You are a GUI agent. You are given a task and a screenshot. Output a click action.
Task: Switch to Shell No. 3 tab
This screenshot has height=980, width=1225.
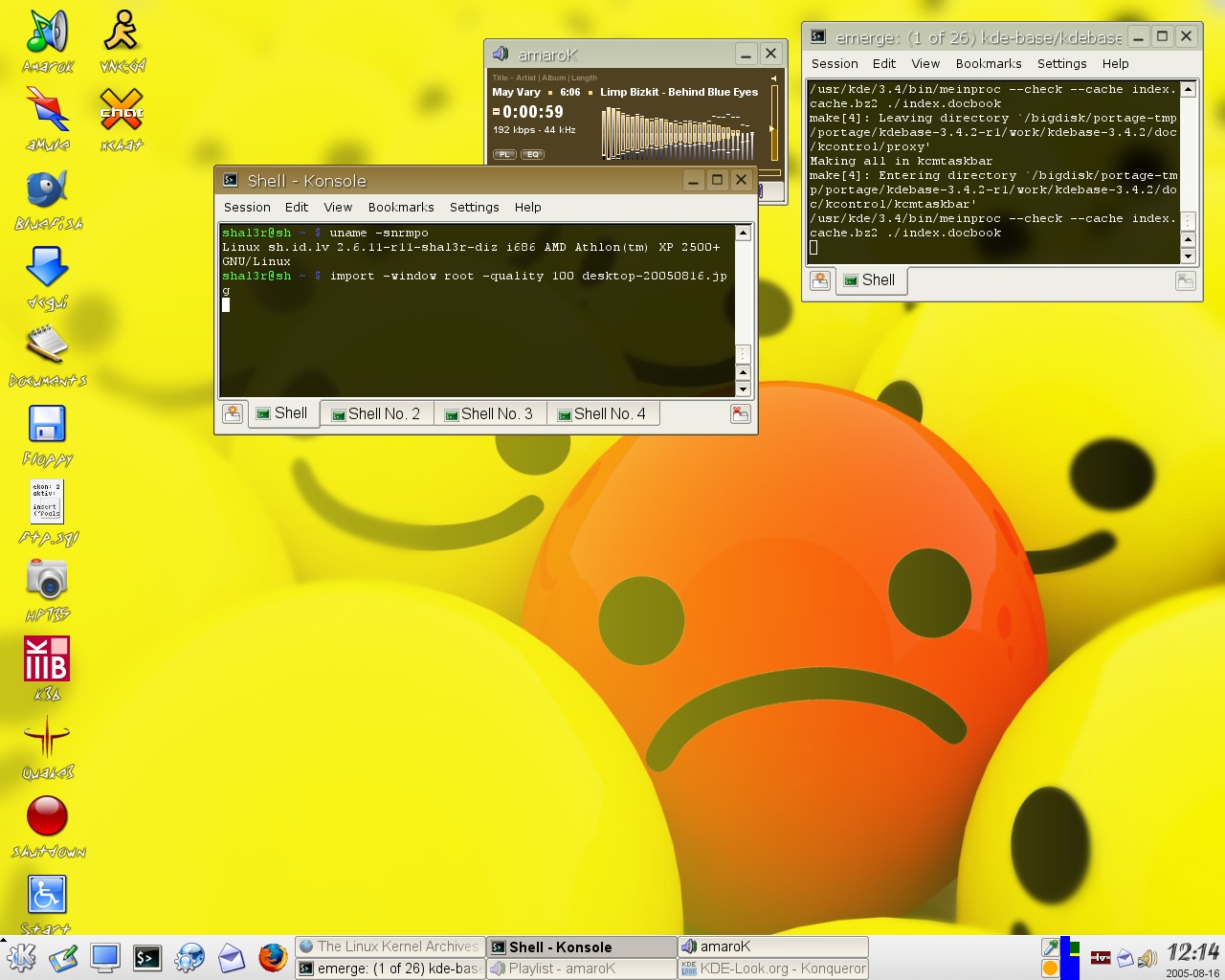pos(490,413)
